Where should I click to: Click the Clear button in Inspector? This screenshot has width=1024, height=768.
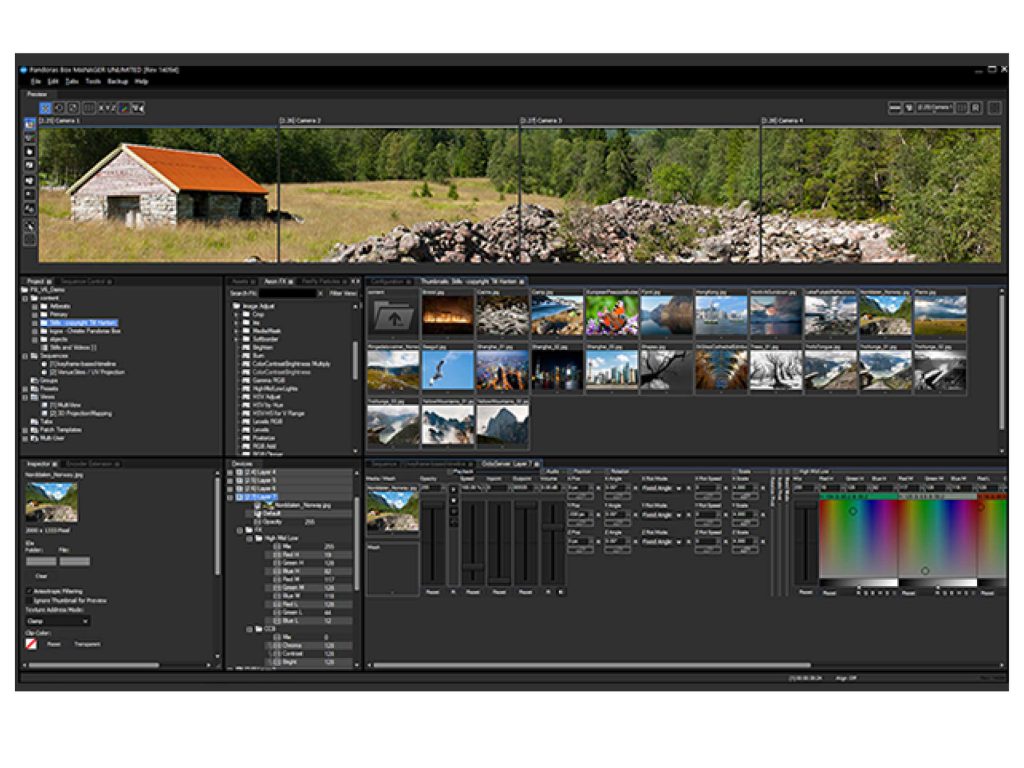(x=41, y=576)
